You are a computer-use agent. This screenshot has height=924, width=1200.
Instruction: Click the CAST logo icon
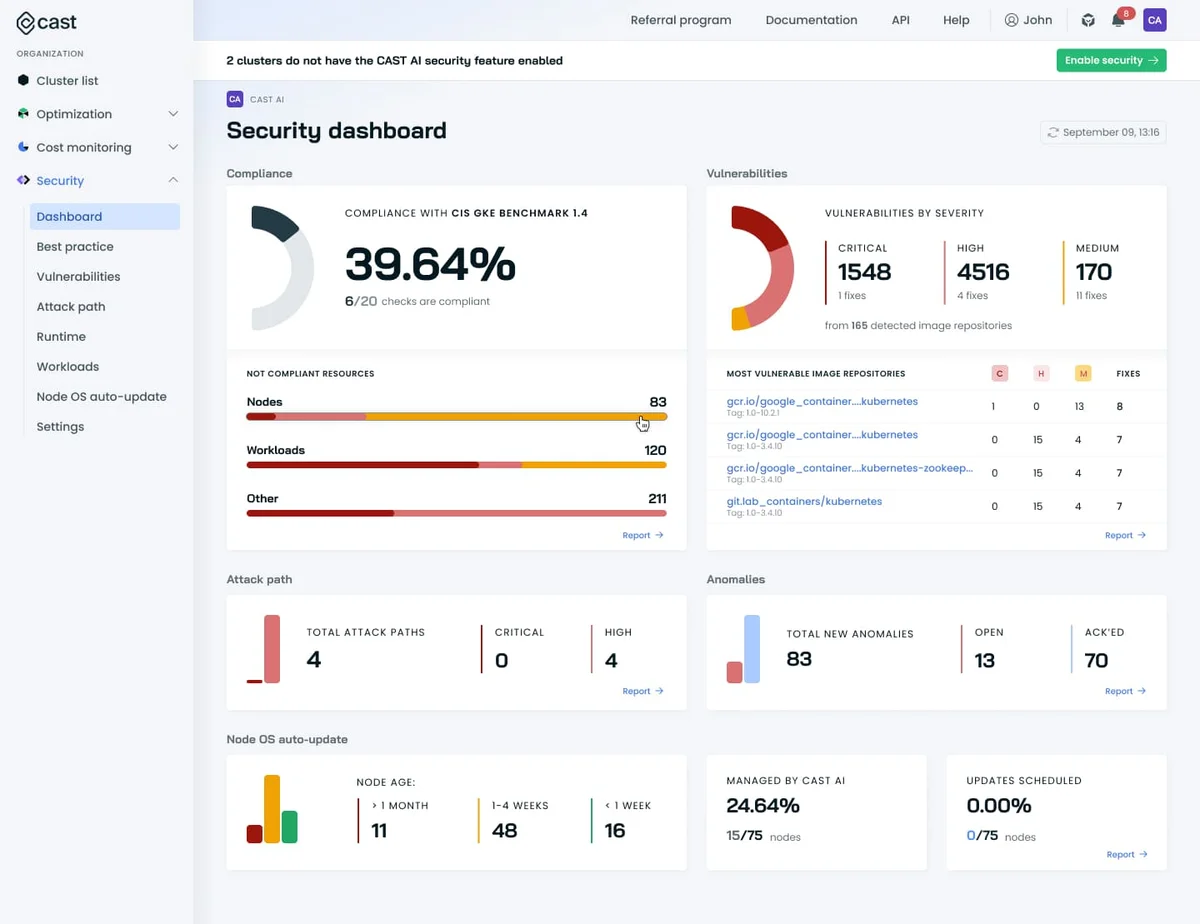point(26,22)
